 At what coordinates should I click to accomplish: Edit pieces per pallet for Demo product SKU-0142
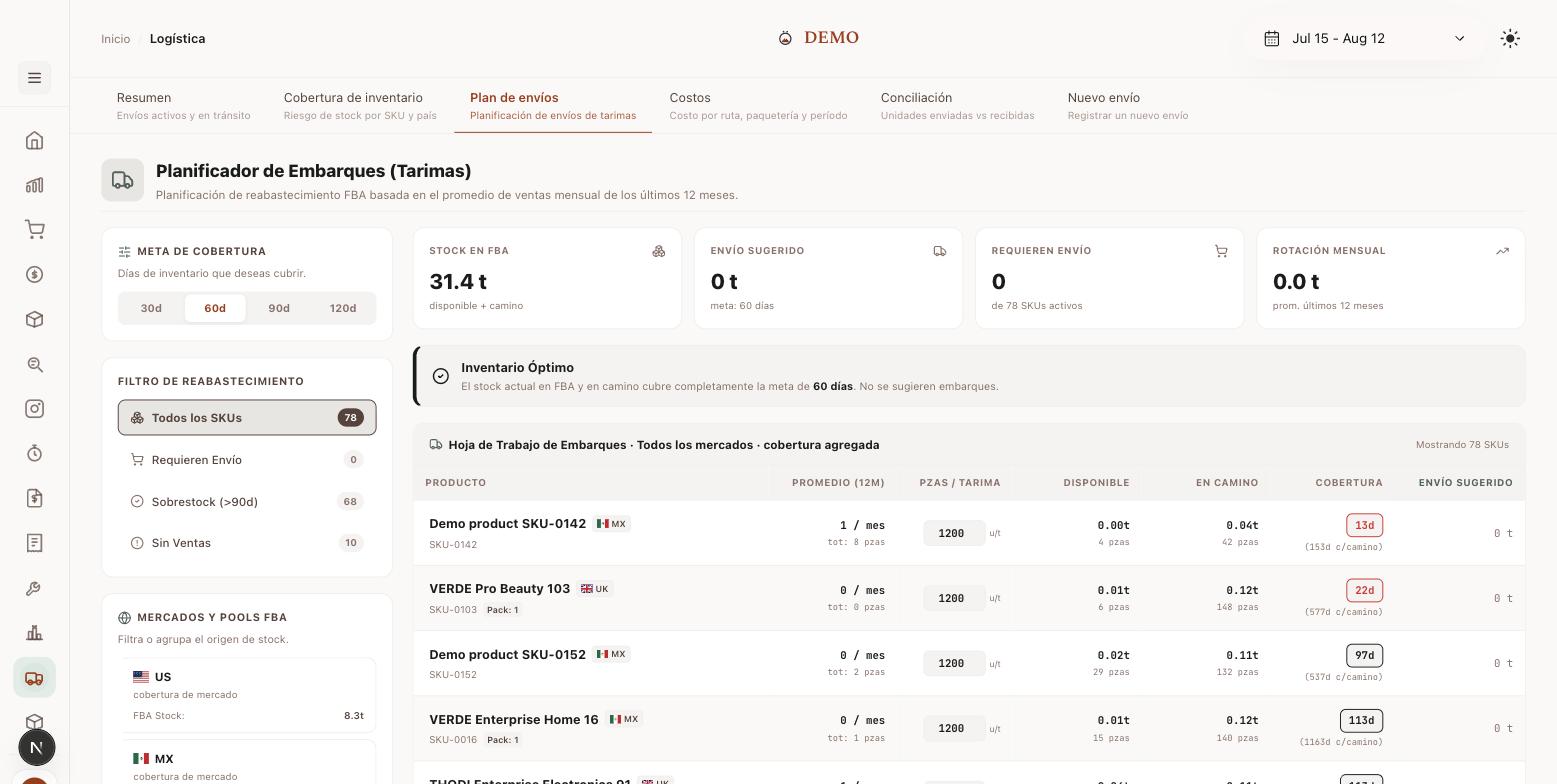coord(954,533)
